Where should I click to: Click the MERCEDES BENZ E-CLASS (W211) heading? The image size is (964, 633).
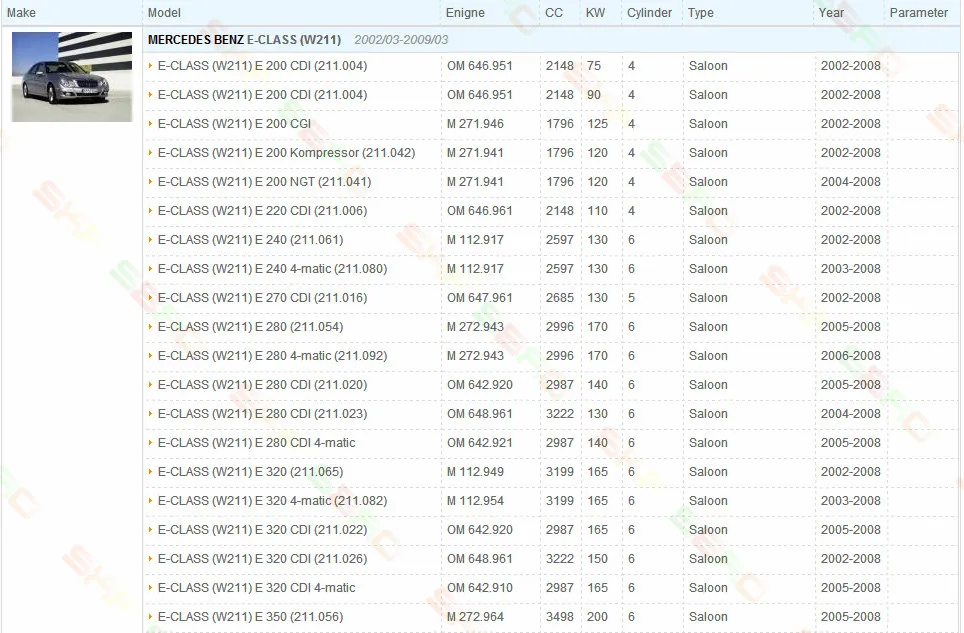click(x=244, y=40)
